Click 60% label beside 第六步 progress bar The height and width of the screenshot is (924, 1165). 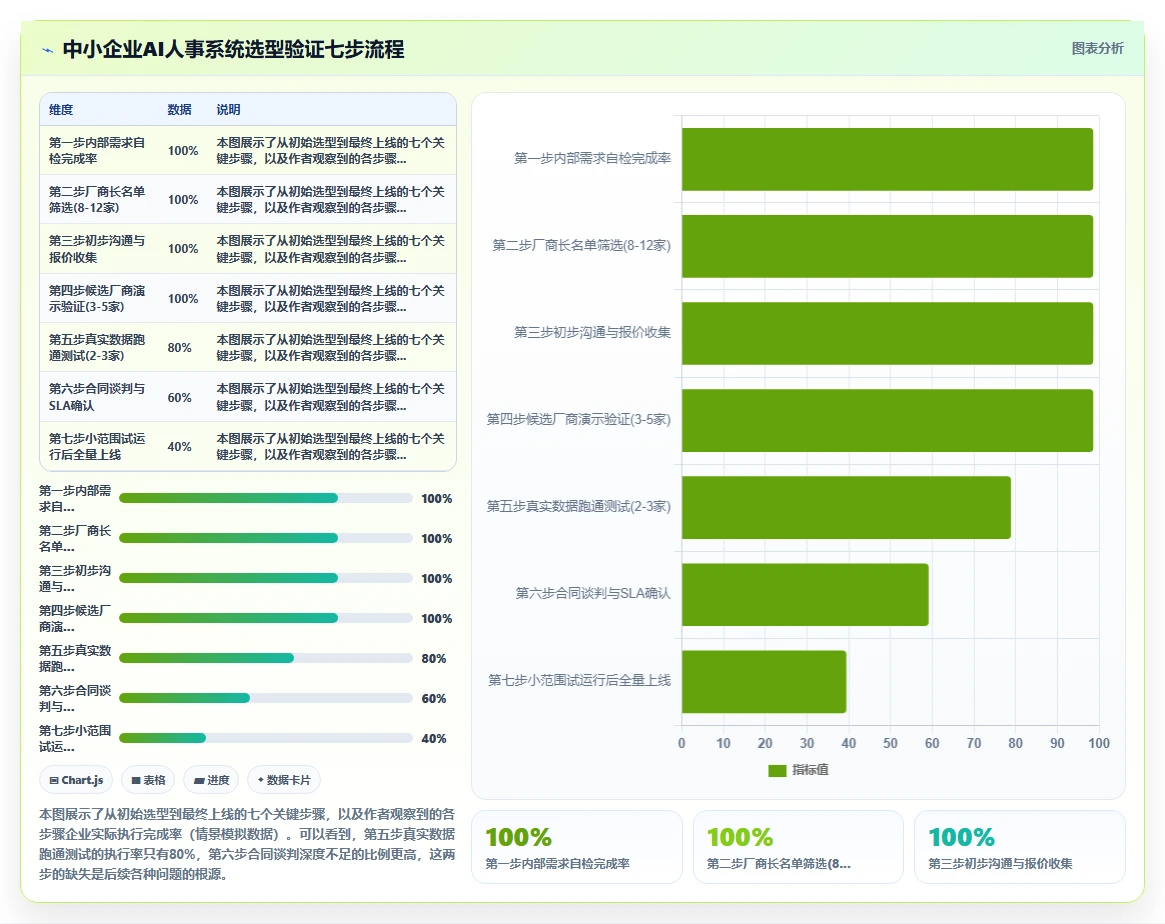point(434,699)
